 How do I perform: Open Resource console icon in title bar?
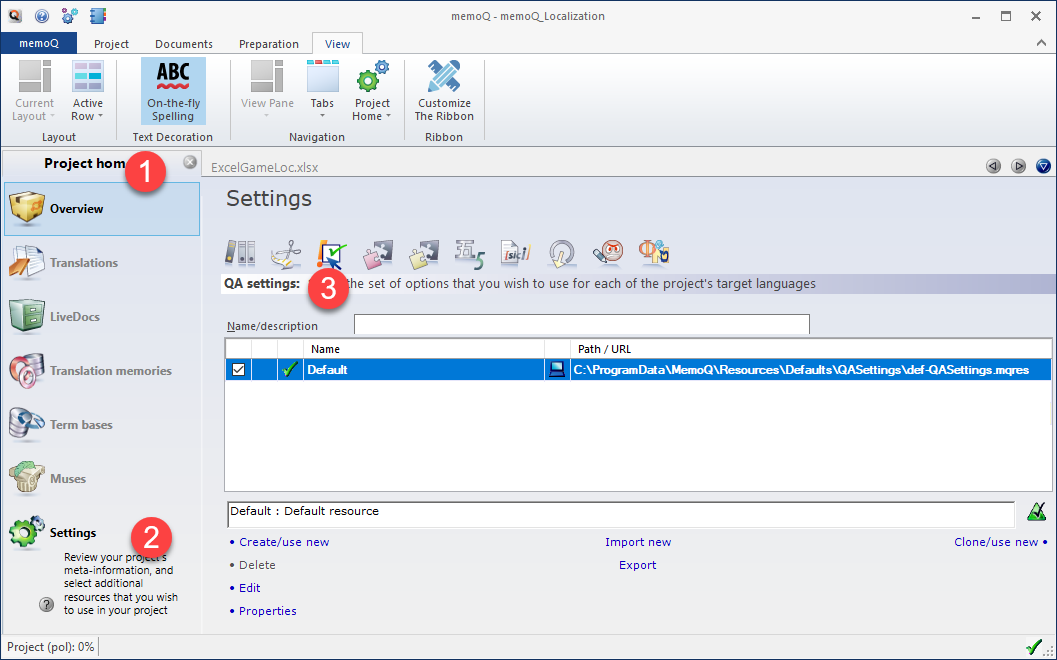coord(98,16)
